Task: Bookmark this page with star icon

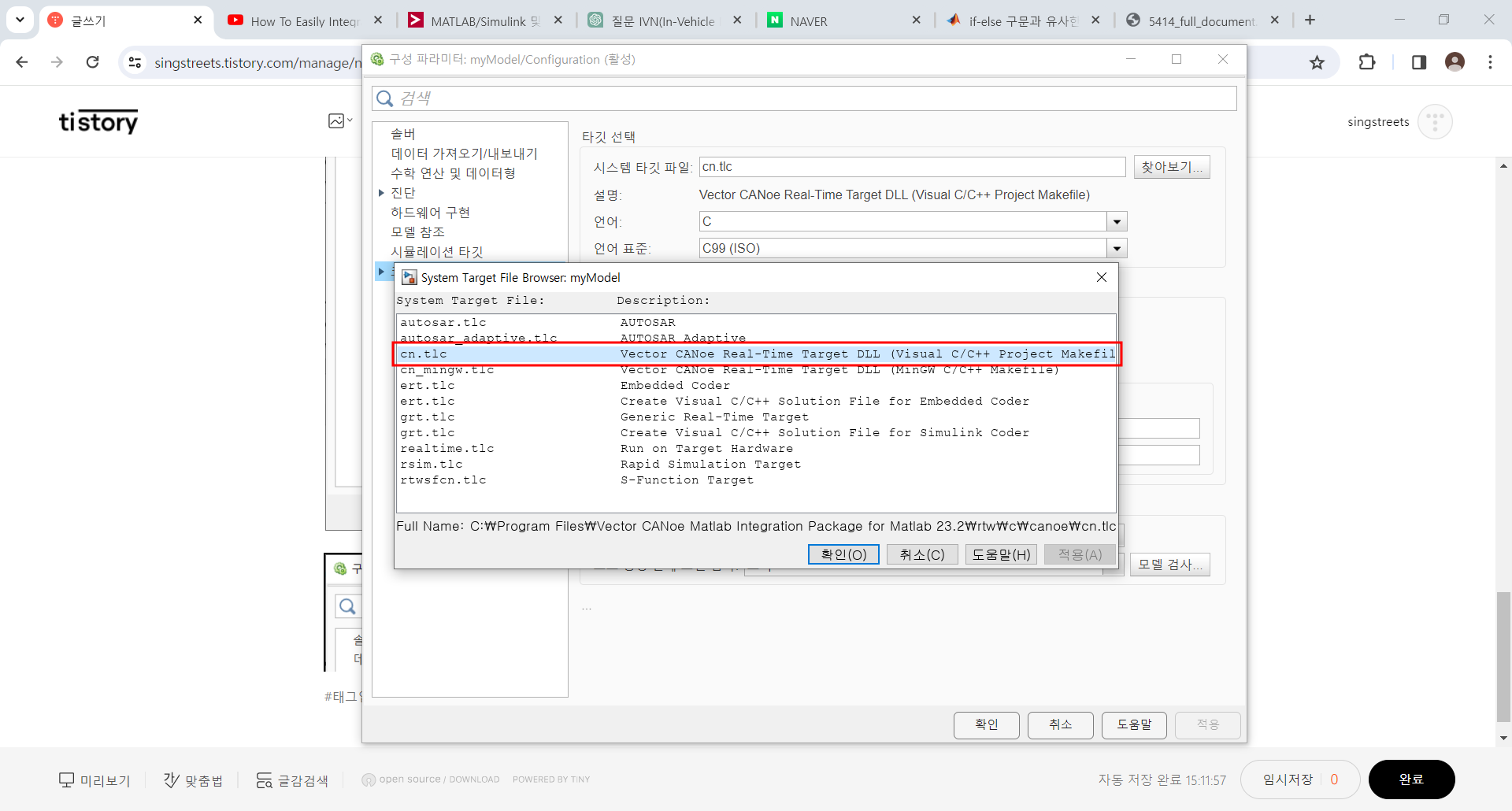Action: [1317, 62]
